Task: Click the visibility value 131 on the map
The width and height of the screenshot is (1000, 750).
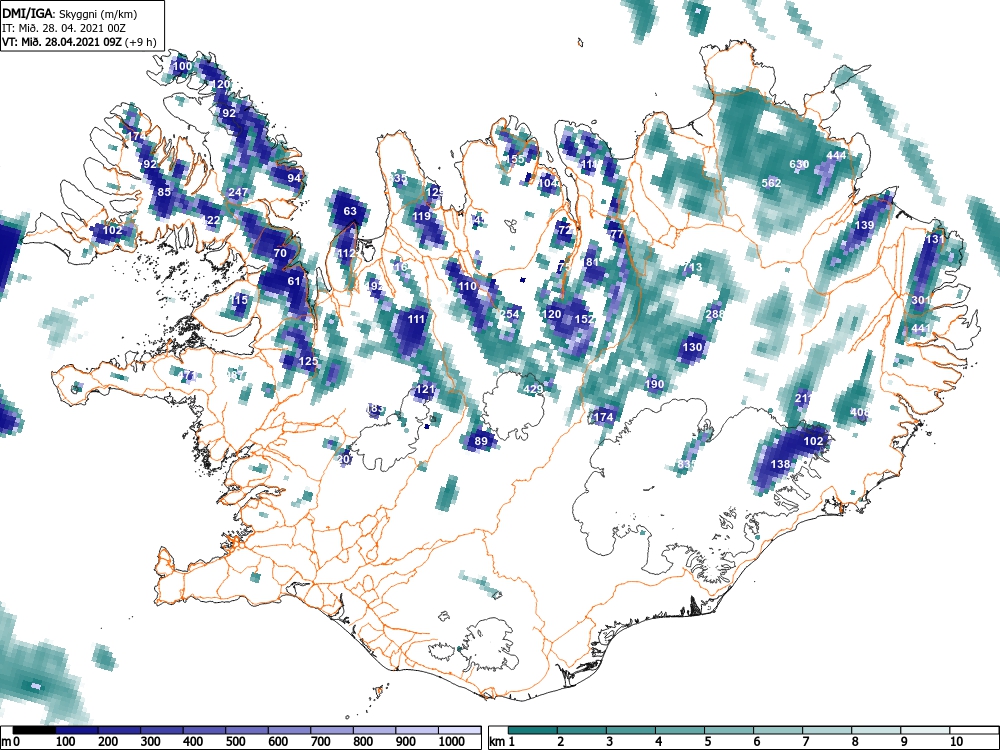Action: [x=934, y=239]
